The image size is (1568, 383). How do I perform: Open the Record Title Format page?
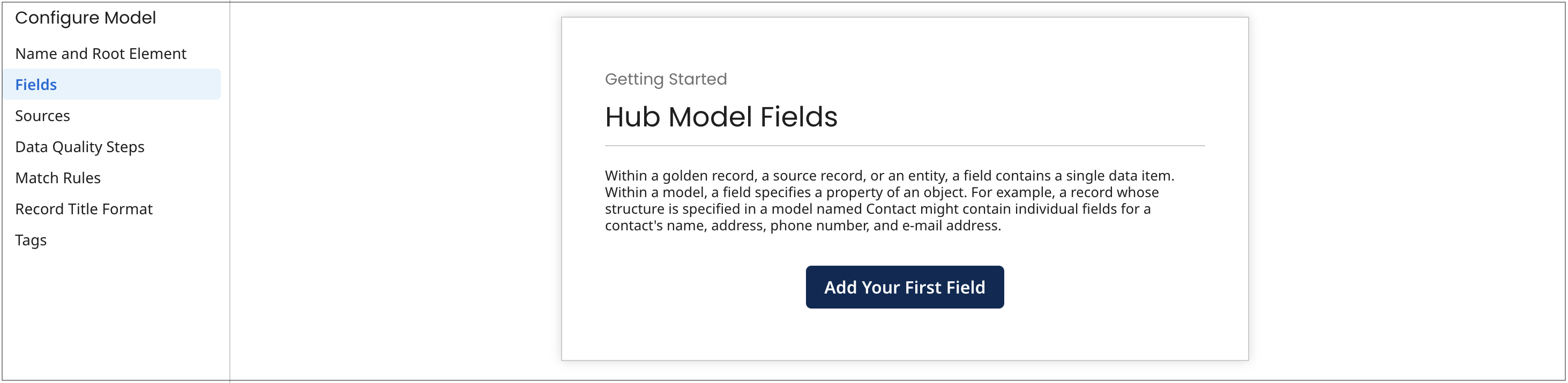[84, 209]
